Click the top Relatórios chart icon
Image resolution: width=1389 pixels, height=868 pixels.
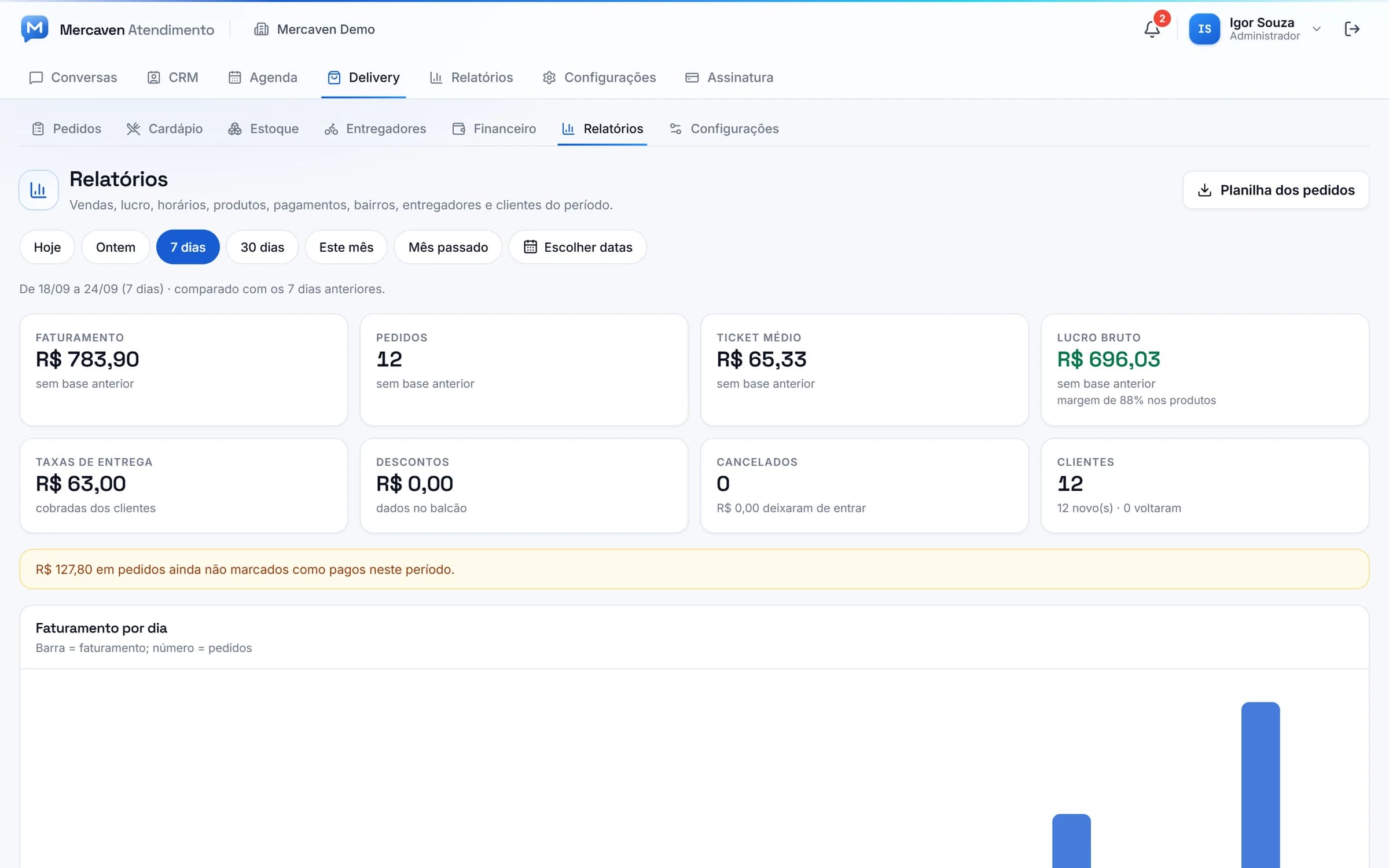(436, 78)
